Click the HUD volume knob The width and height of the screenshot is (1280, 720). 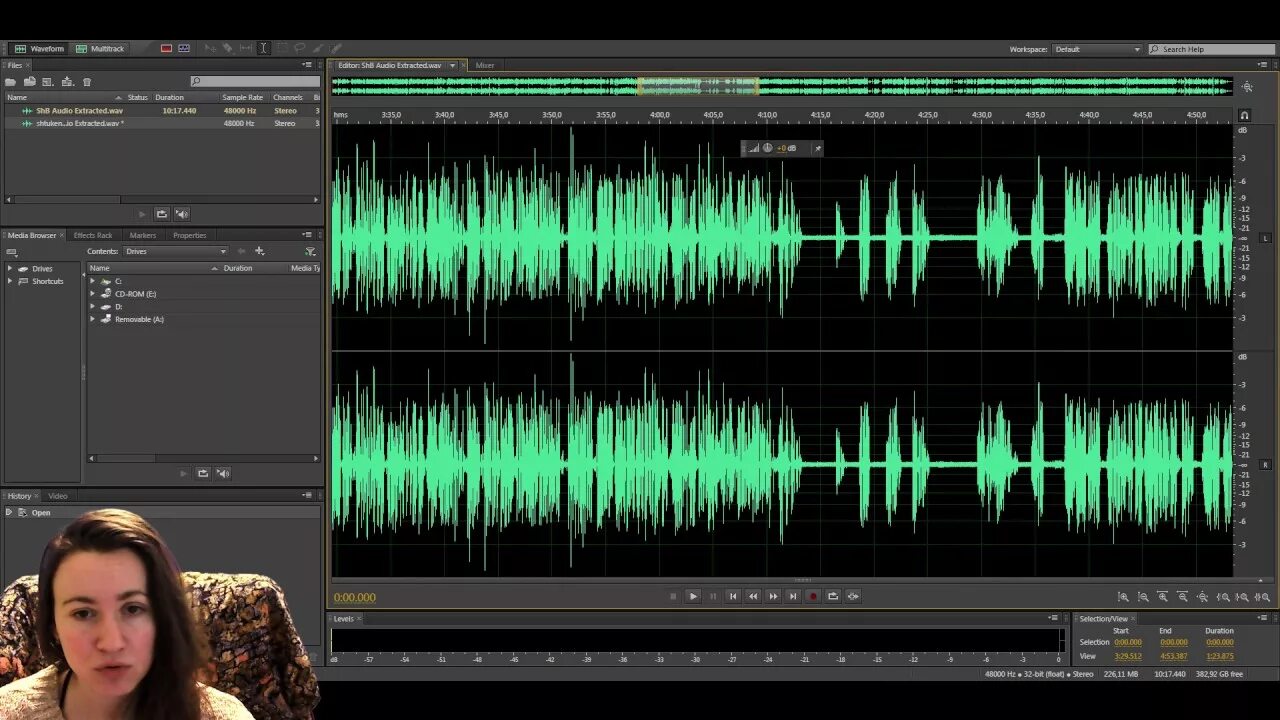click(x=767, y=148)
